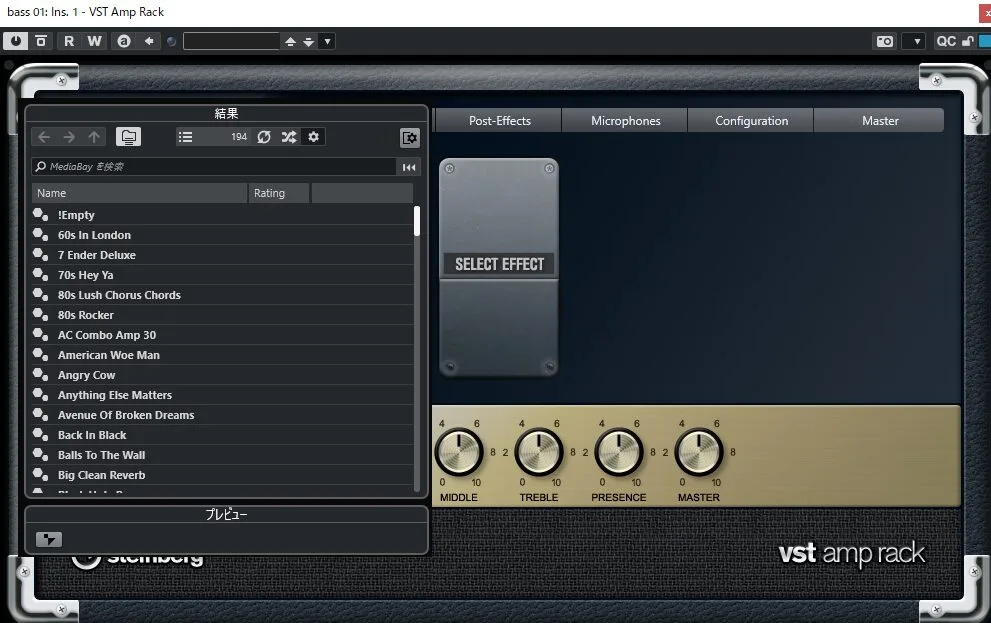Switch to Configuration tab
This screenshot has width=991, height=623.
coord(751,121)
